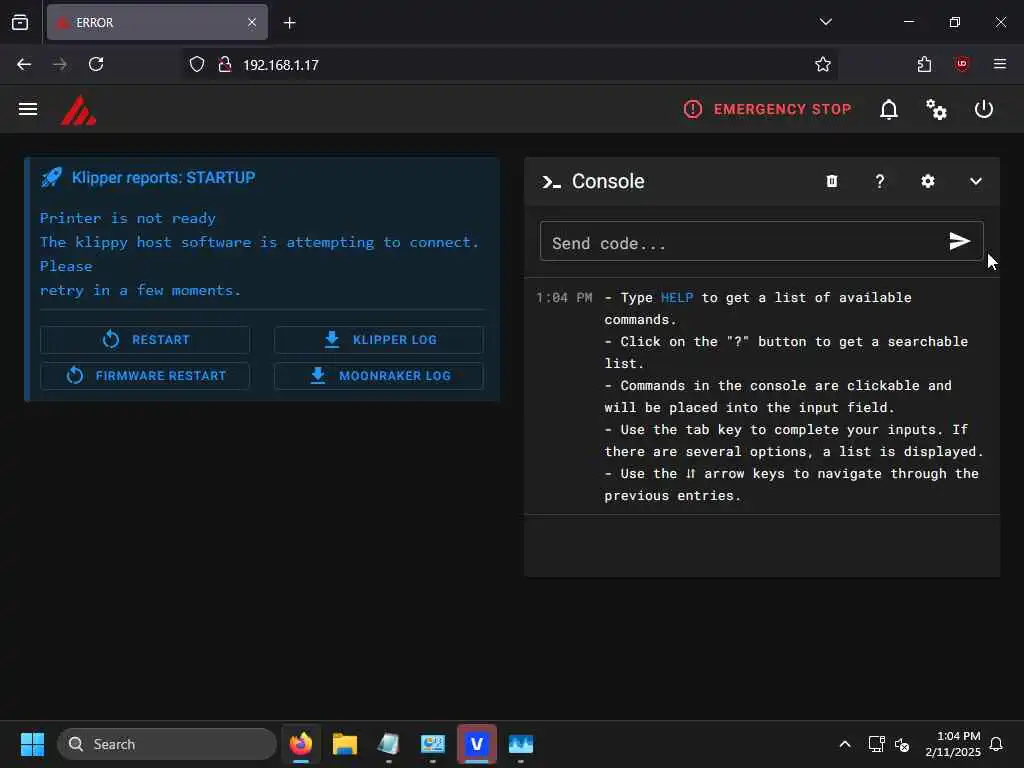Select the ERROR browser tab

coord(157,23)
